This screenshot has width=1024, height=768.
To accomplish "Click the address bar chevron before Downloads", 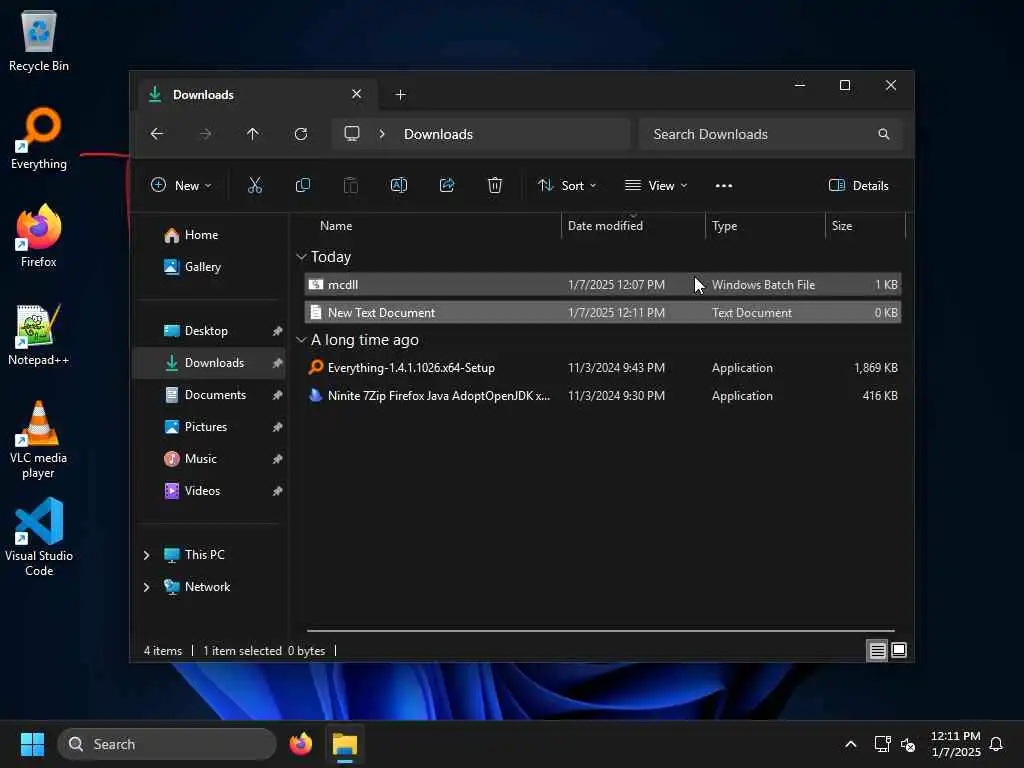I will (382, 134).
